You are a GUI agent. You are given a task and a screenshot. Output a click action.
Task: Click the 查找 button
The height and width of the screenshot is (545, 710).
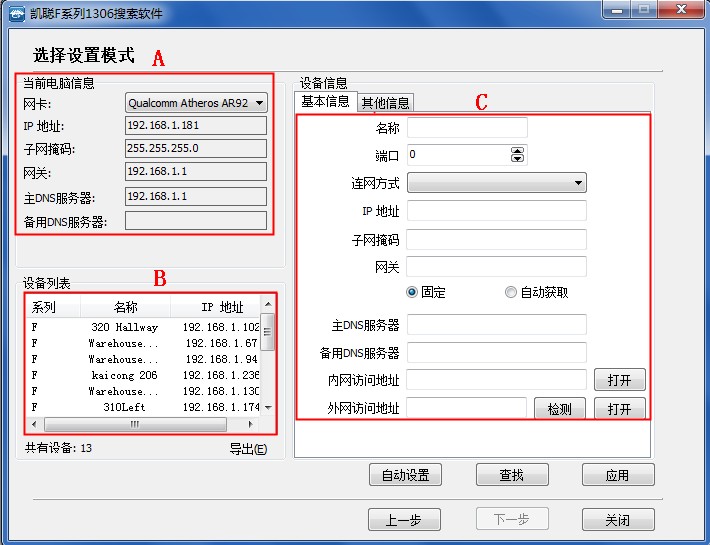pyautogui.click(x=512, y=475)
